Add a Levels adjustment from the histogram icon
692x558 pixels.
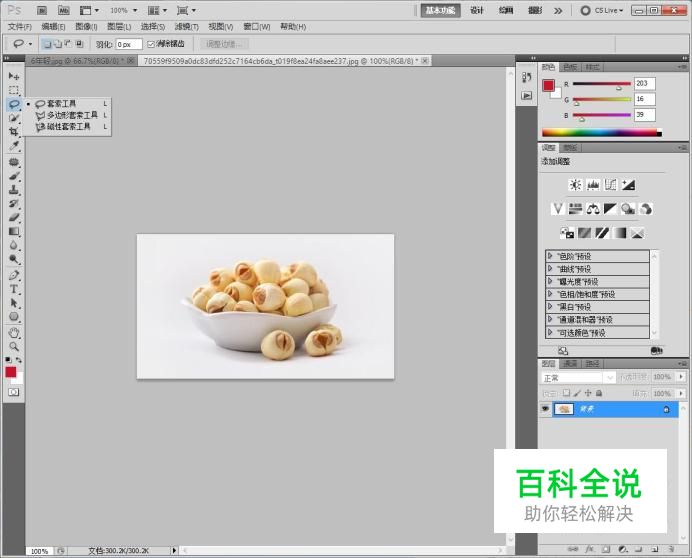593,185
